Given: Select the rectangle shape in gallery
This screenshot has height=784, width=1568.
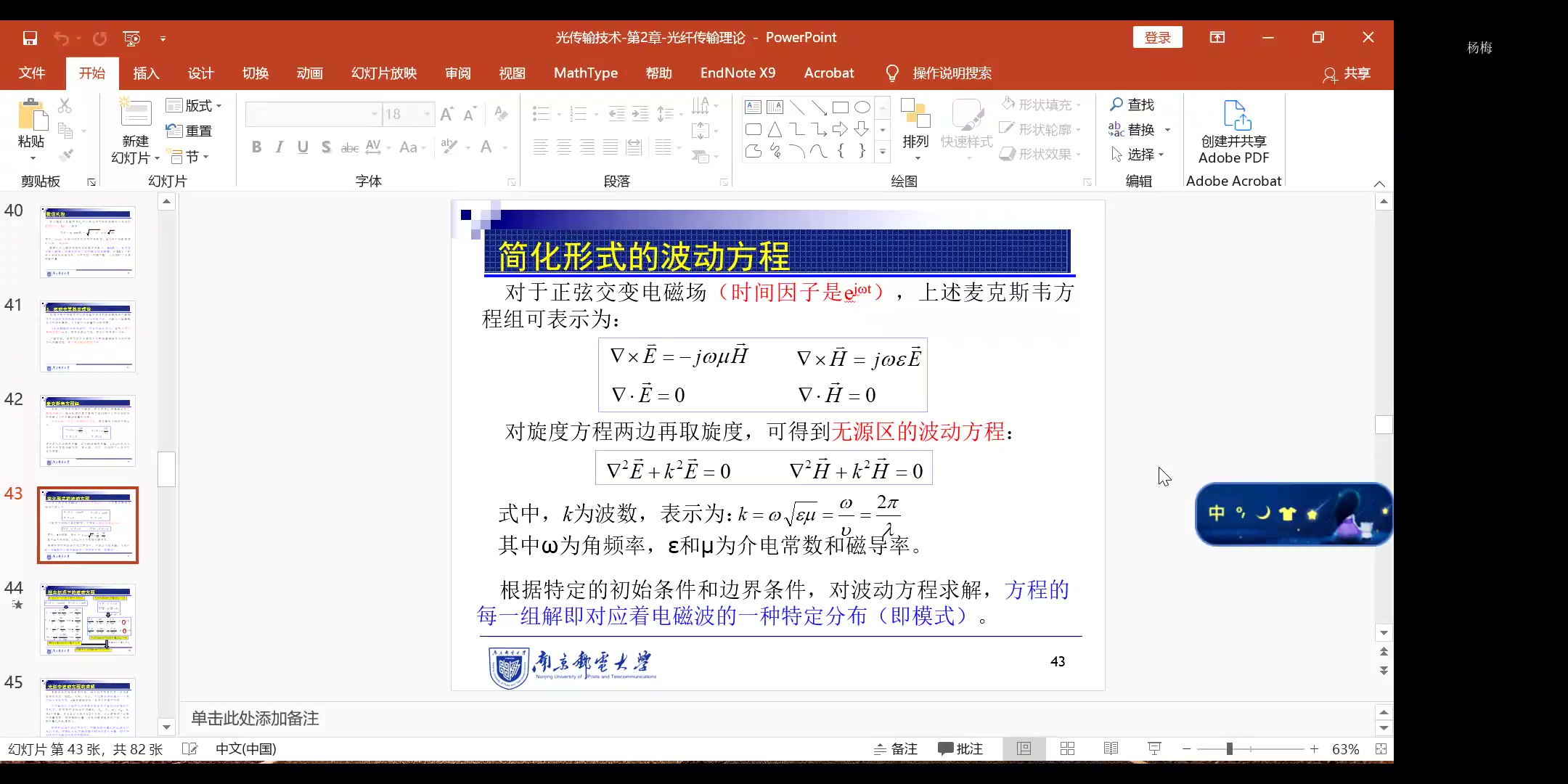Looking at the screenshot, I should 841,107.
